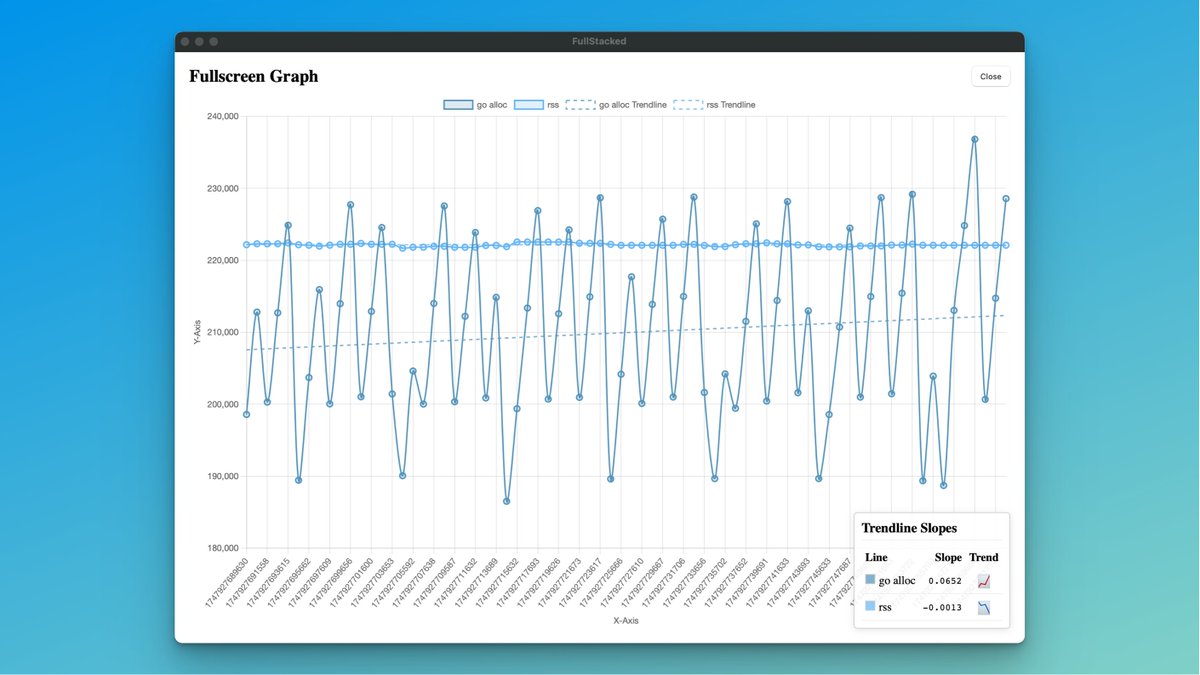Click the dashed go alloc Trendline legend icon
This screenshot has height=675, width=1200.
coord(580,104)
